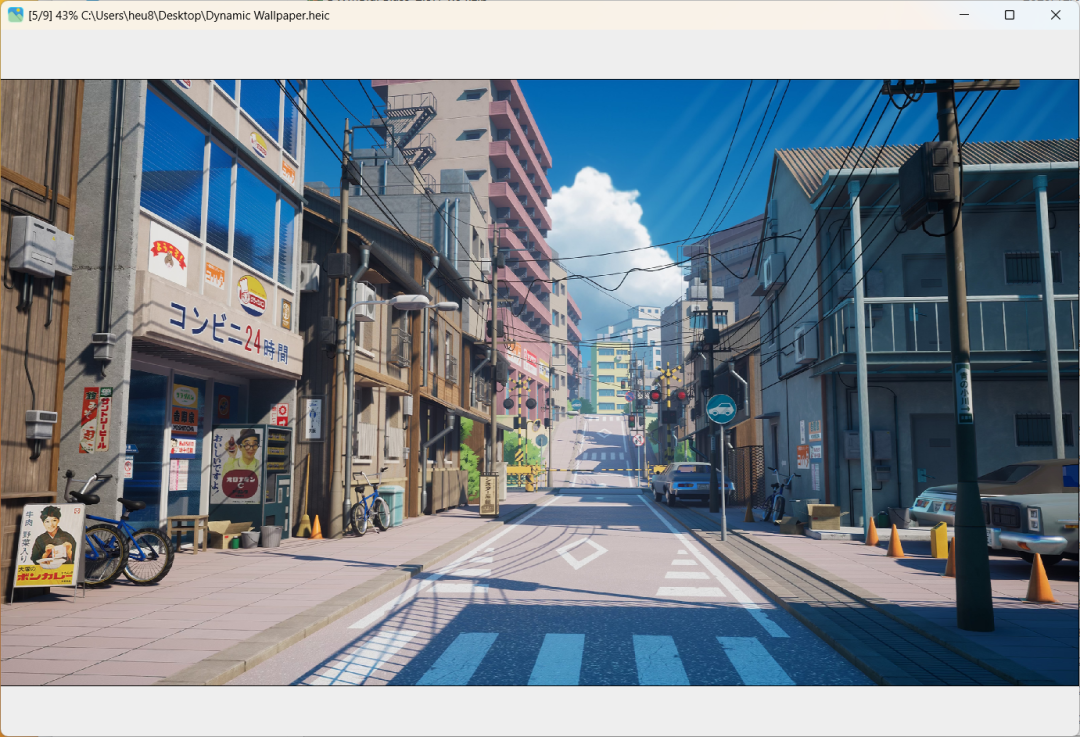Click the red railway crossing signal lights
This screenshot has width=1080, height=737.
click(668, 395)
